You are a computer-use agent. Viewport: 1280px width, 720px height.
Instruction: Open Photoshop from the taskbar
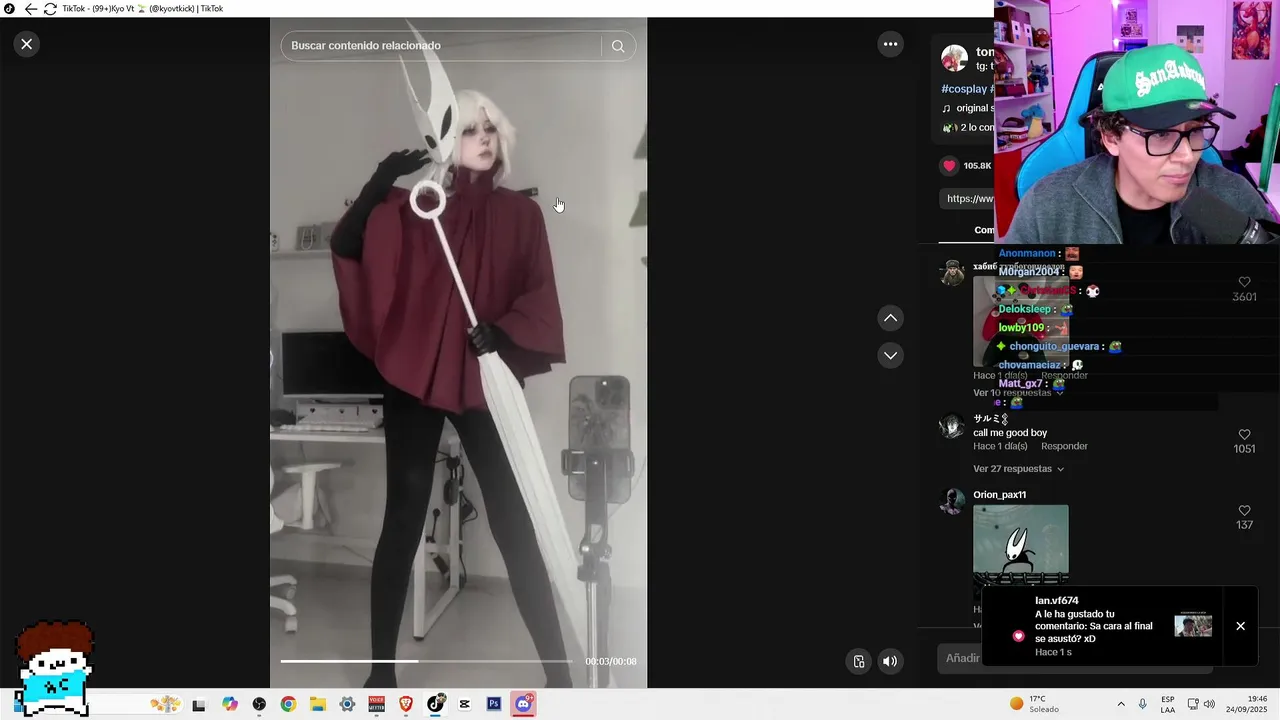494,704
